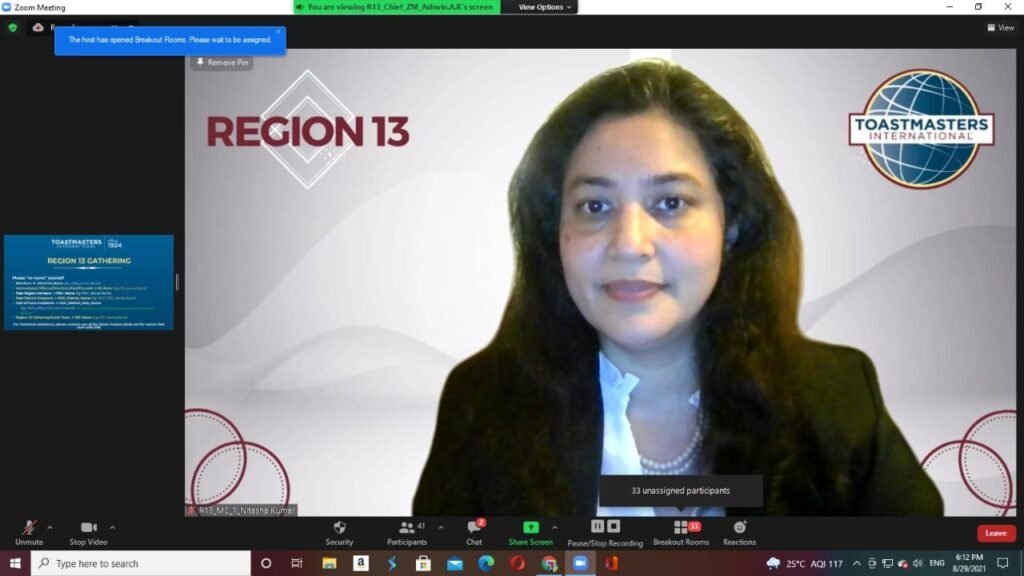Click the Windows taskbar search box

(140, 563)
